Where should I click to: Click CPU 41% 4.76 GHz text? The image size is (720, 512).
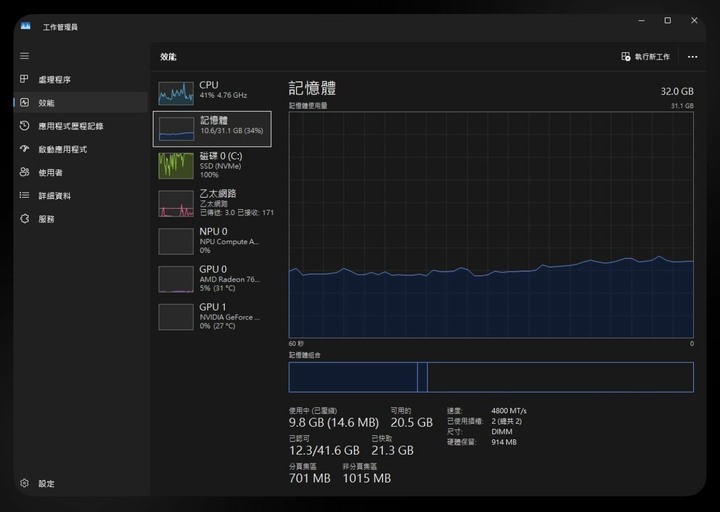point(223,95)
